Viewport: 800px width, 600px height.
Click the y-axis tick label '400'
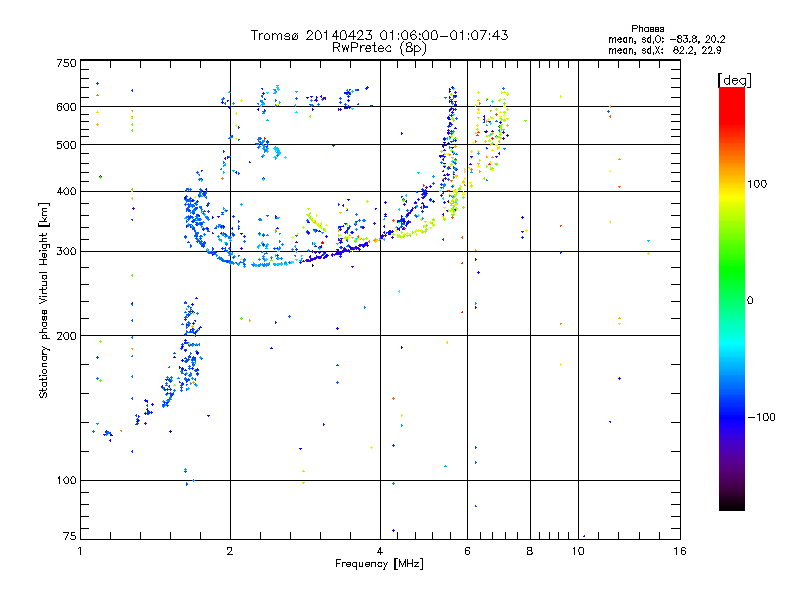click(x=67, y=191)
